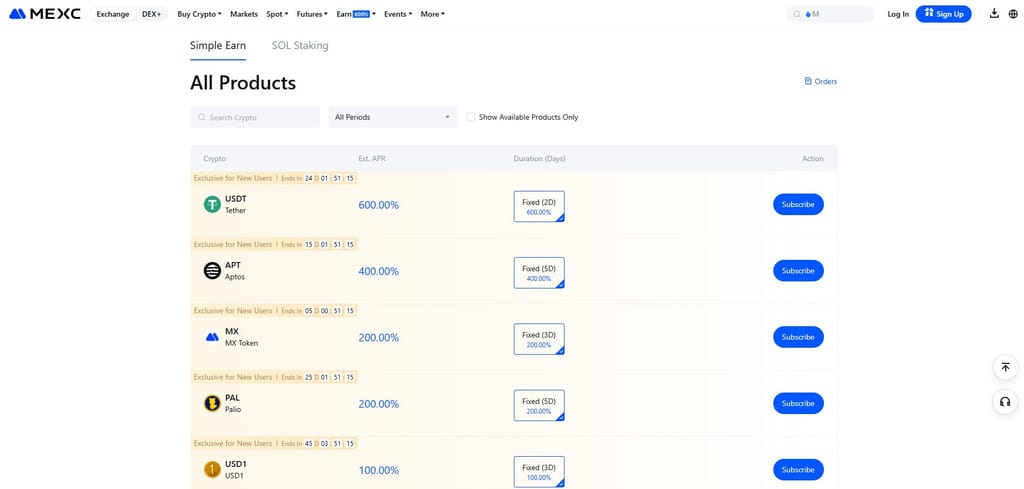
Task: Open the Markets page
Action: (244, 14)
